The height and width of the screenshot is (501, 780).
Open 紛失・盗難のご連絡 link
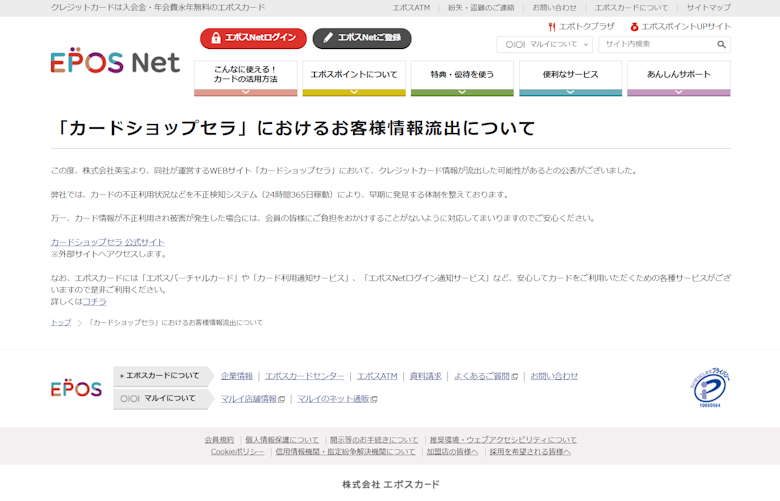point(481,8)
